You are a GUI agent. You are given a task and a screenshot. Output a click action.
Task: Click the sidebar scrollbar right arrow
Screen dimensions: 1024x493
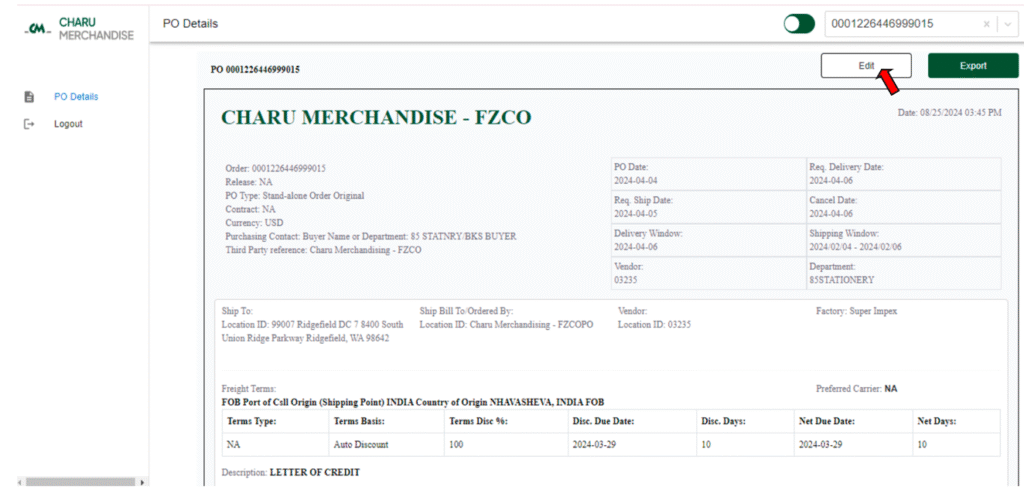coord(143,482)
